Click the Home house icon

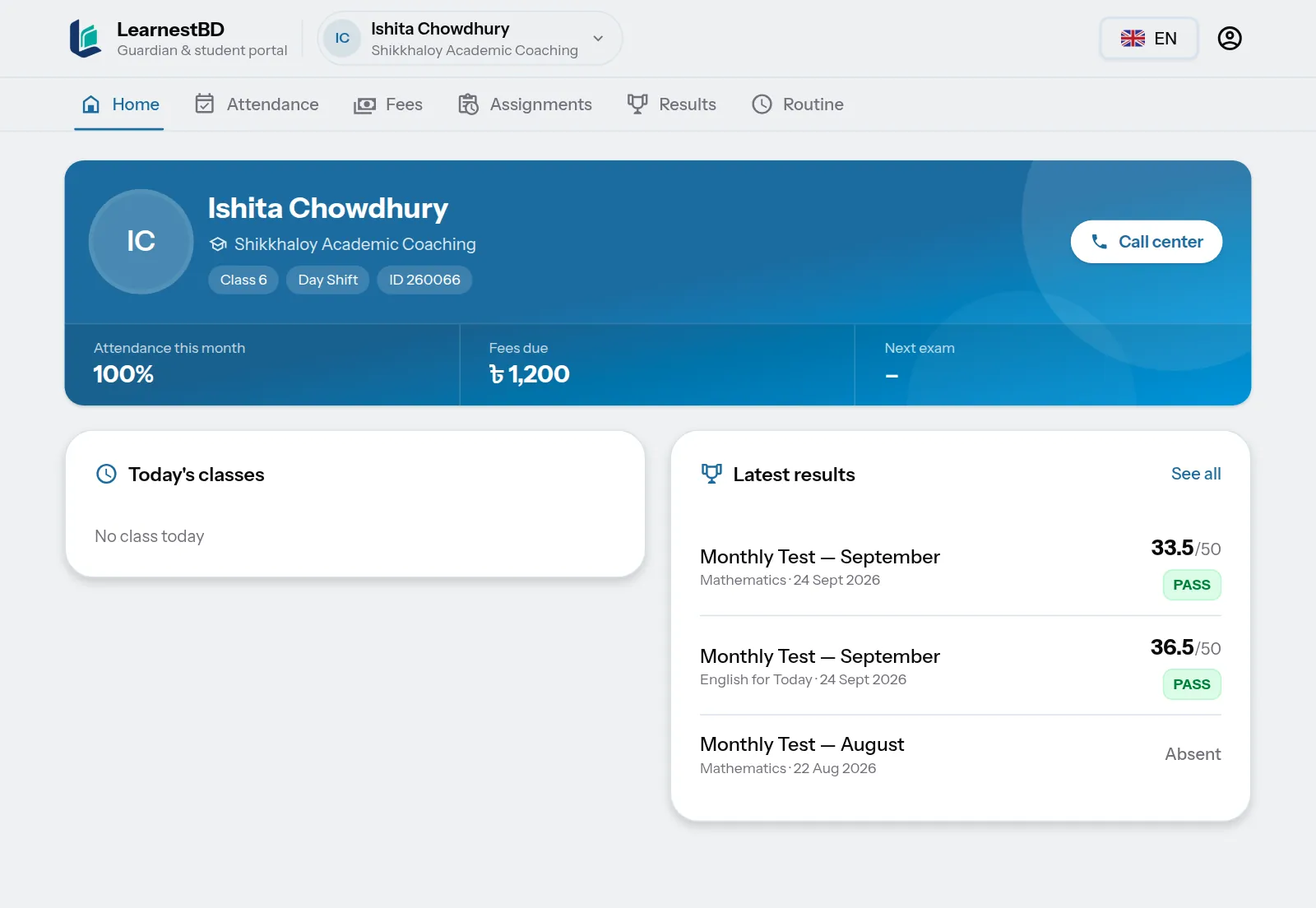pos(91,104)
